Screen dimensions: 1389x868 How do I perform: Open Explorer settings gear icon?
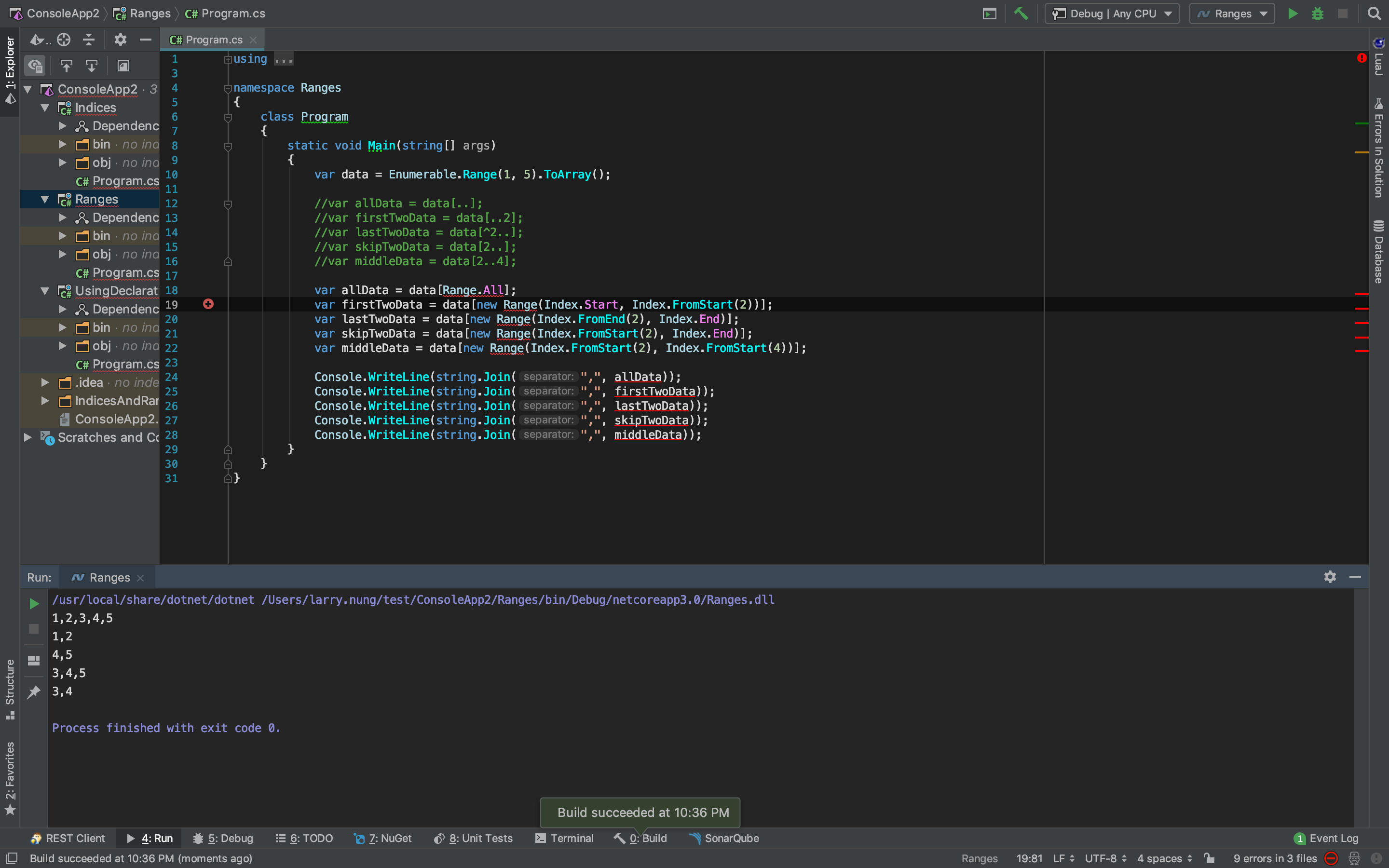[x=120, y=40]
